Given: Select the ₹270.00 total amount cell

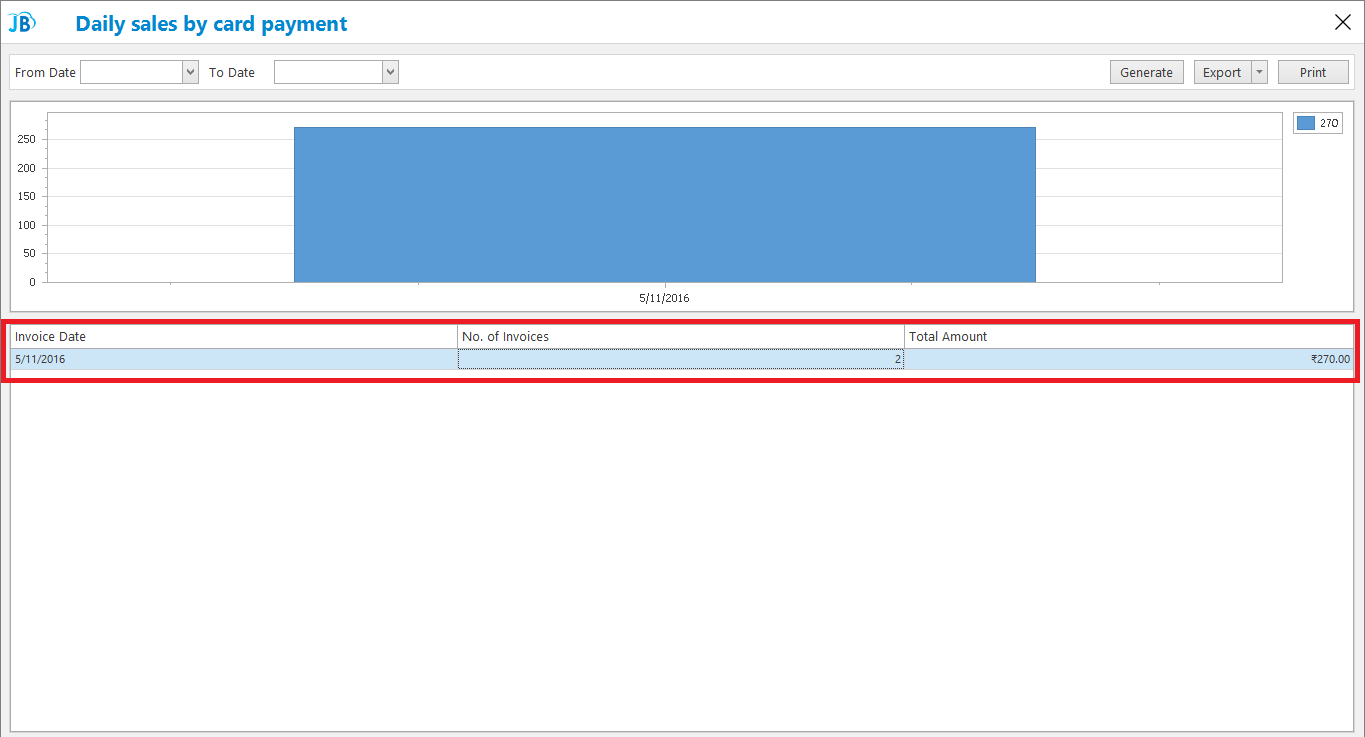Looking at the screenshot, I should 1129,359.
